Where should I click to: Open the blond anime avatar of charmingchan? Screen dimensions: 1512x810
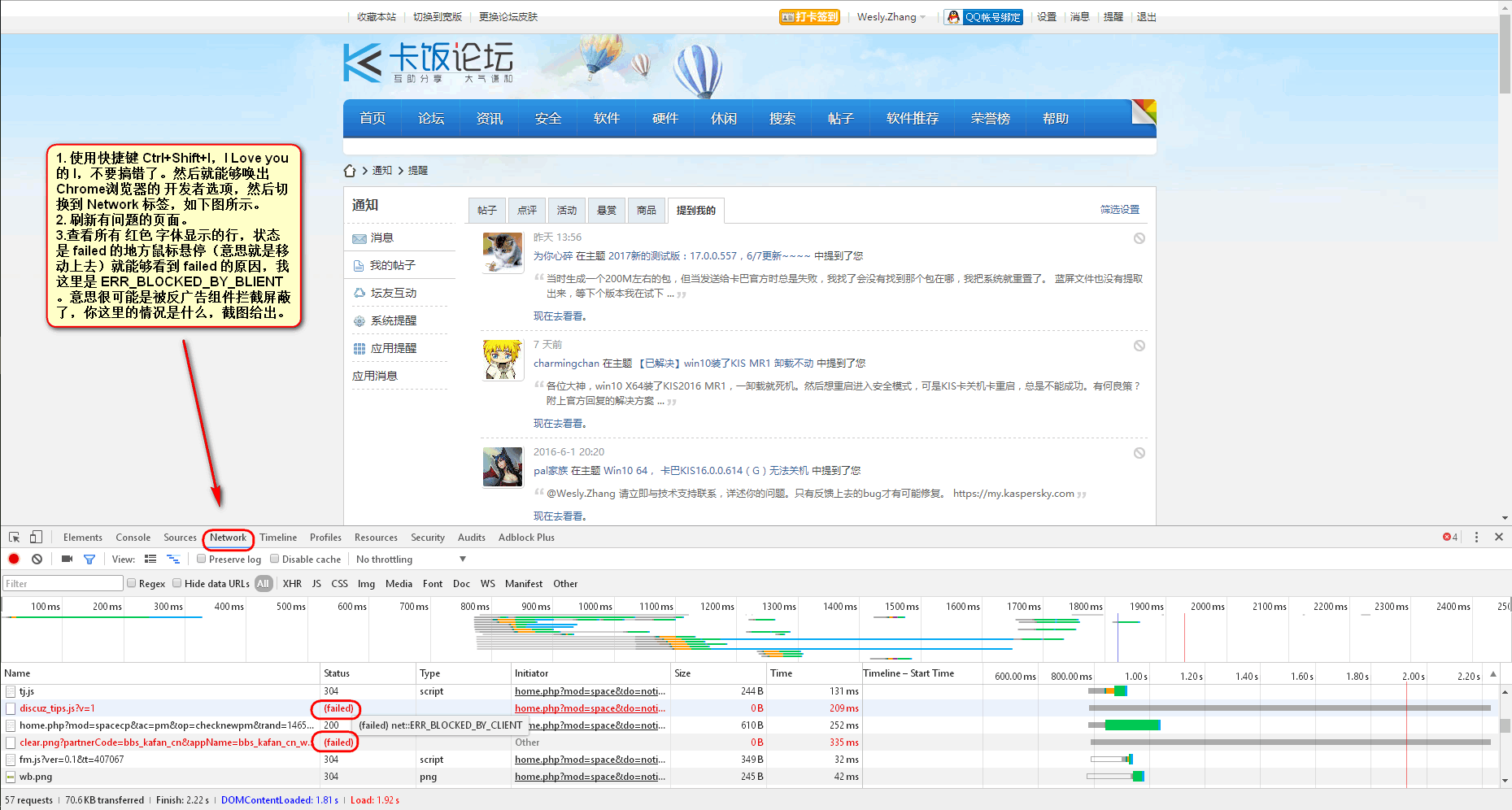(503, 359)
